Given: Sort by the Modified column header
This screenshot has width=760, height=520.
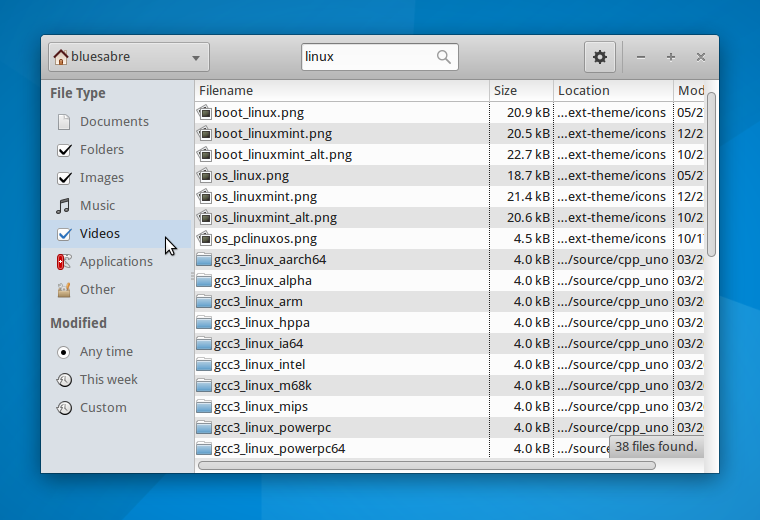Looking at the screenshot, I should [689, 91].
